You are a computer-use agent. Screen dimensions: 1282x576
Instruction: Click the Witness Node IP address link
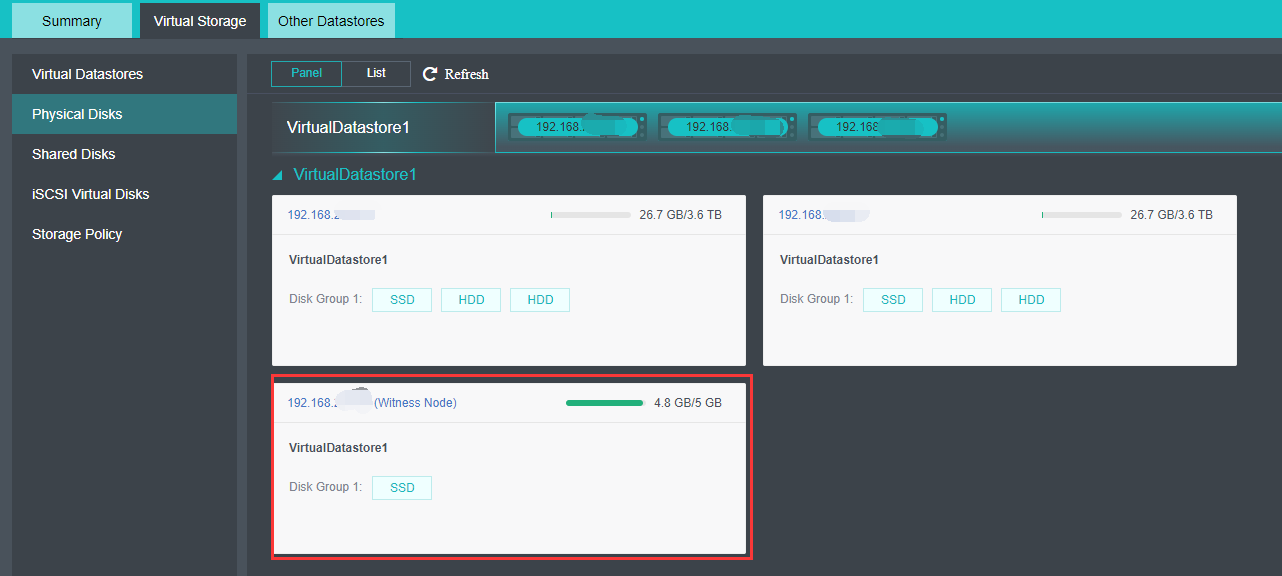pyautogui.click(x=310, y=402)
